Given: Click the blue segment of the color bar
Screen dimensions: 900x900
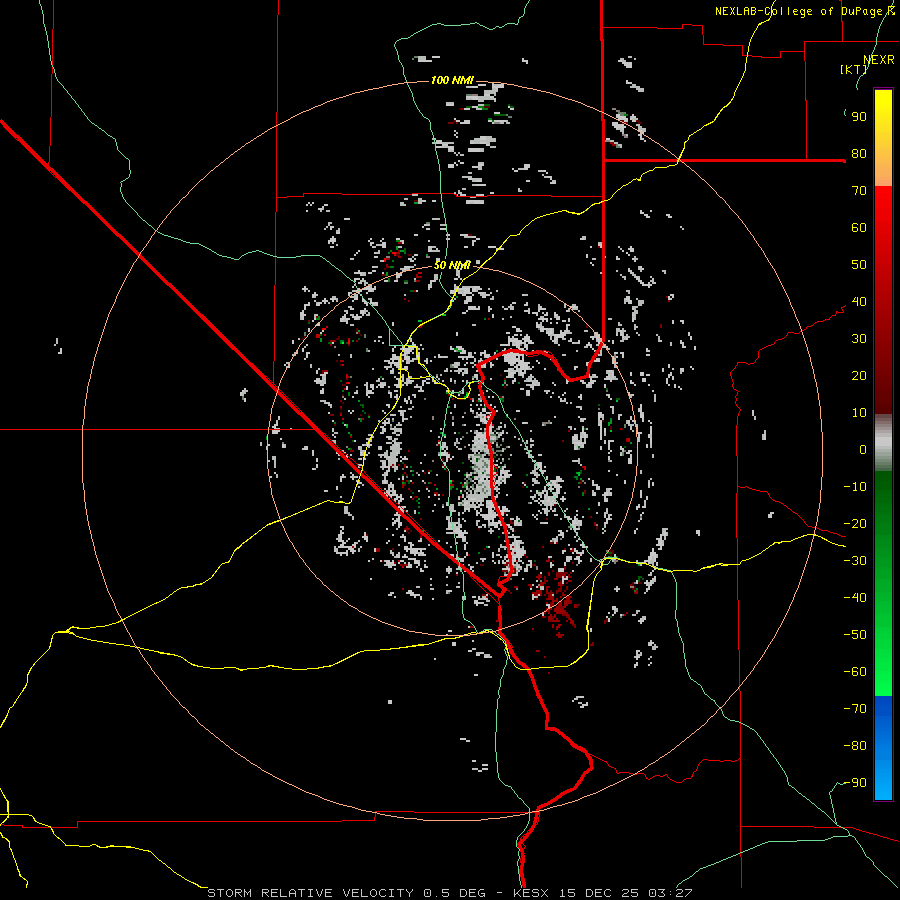Looking at the screenshot, I should (x=883, y=748).
